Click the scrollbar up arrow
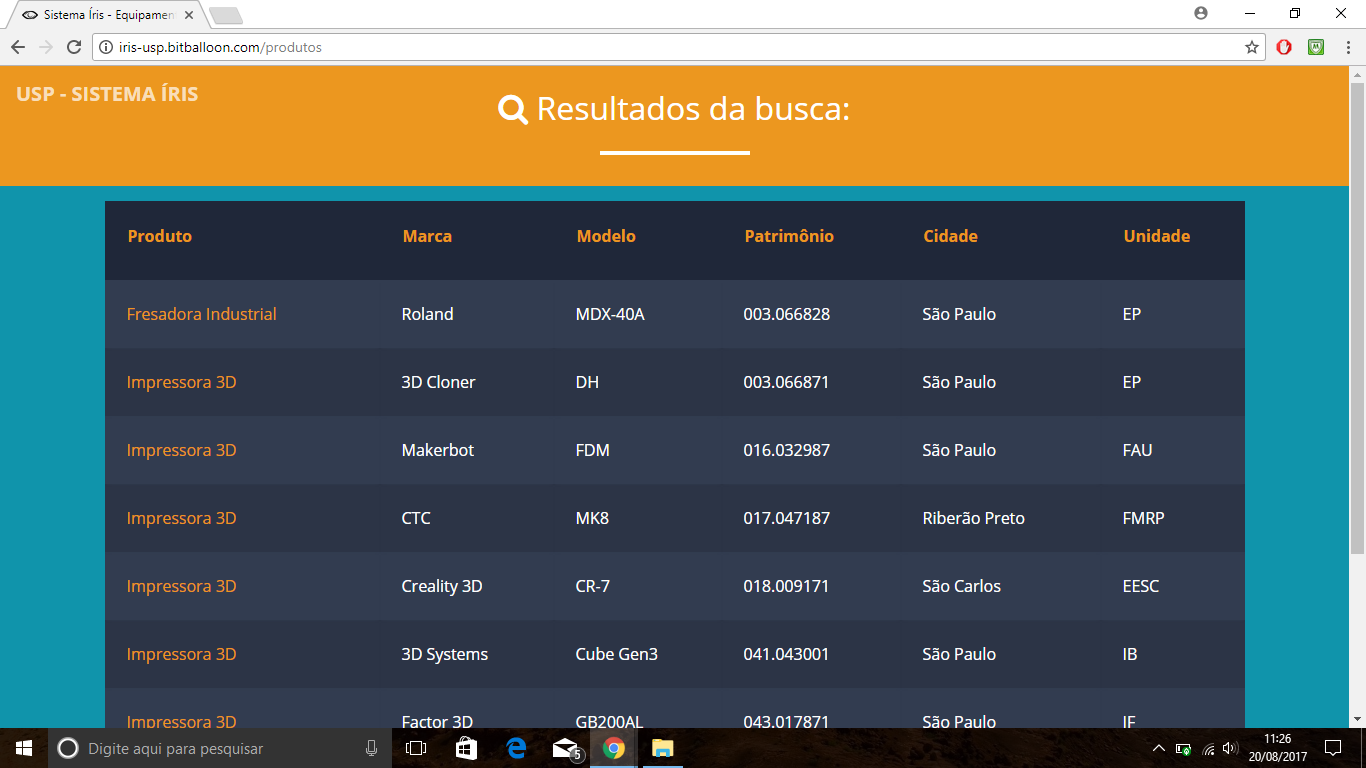 tap(1357, 74)
